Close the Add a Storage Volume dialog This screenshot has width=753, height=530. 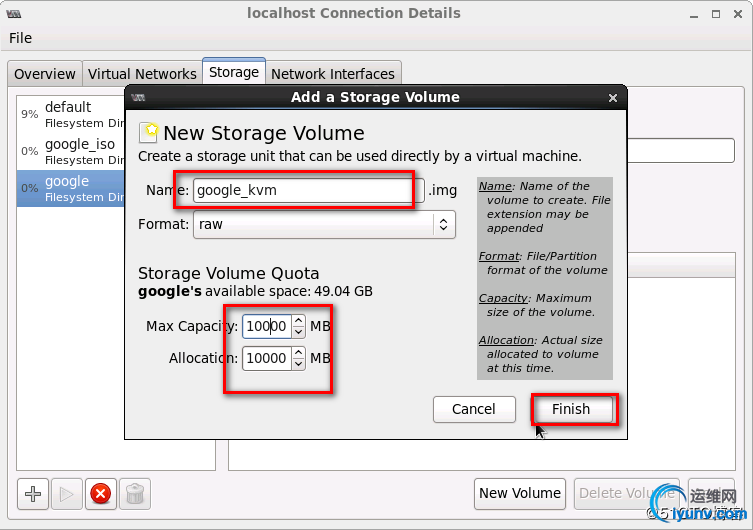click(x=612, y=97)
